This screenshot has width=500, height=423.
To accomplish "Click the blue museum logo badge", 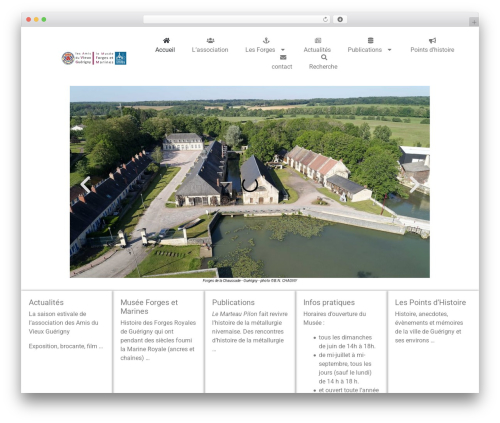I will (x=120, y=58).
